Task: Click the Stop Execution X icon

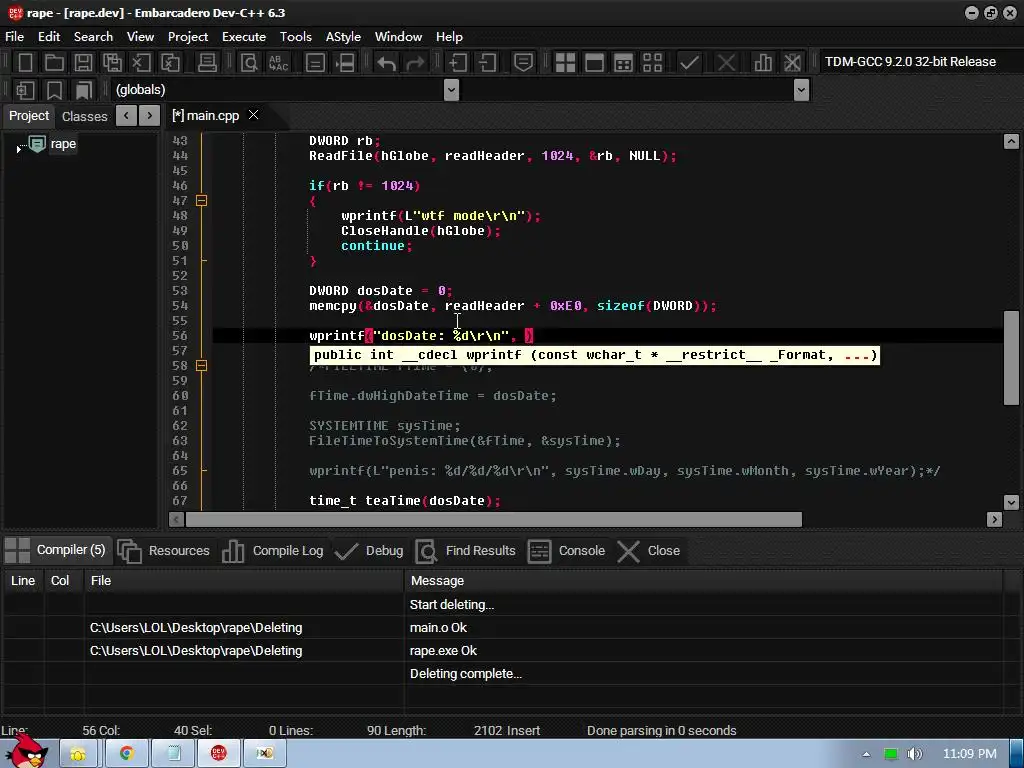Action: click(726, 63)
